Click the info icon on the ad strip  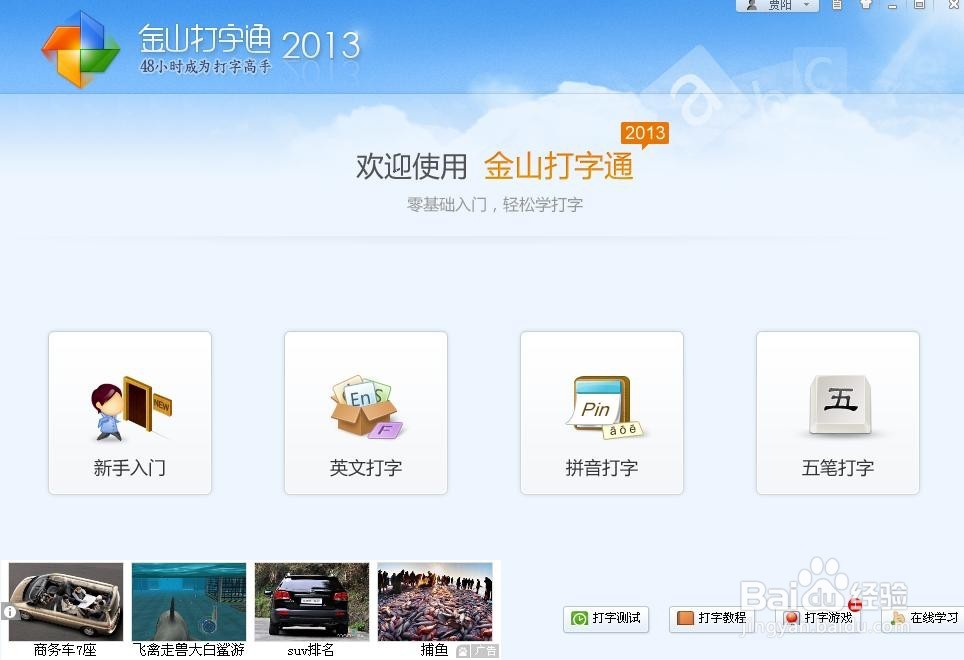pos(10,611)
